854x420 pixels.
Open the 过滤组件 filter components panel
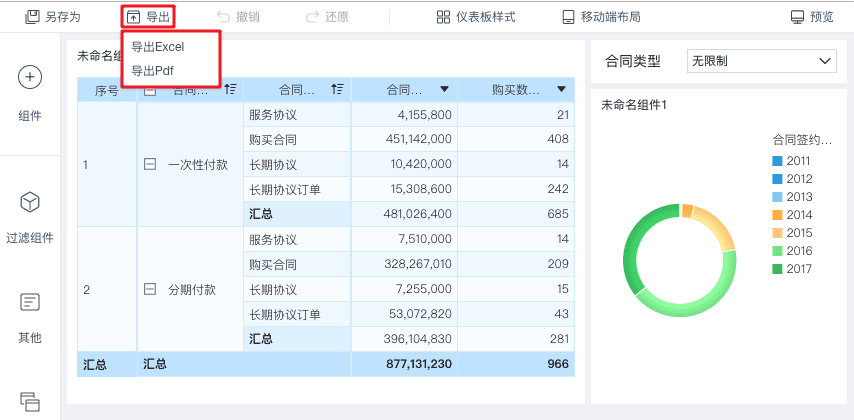[x=30, y=214]
